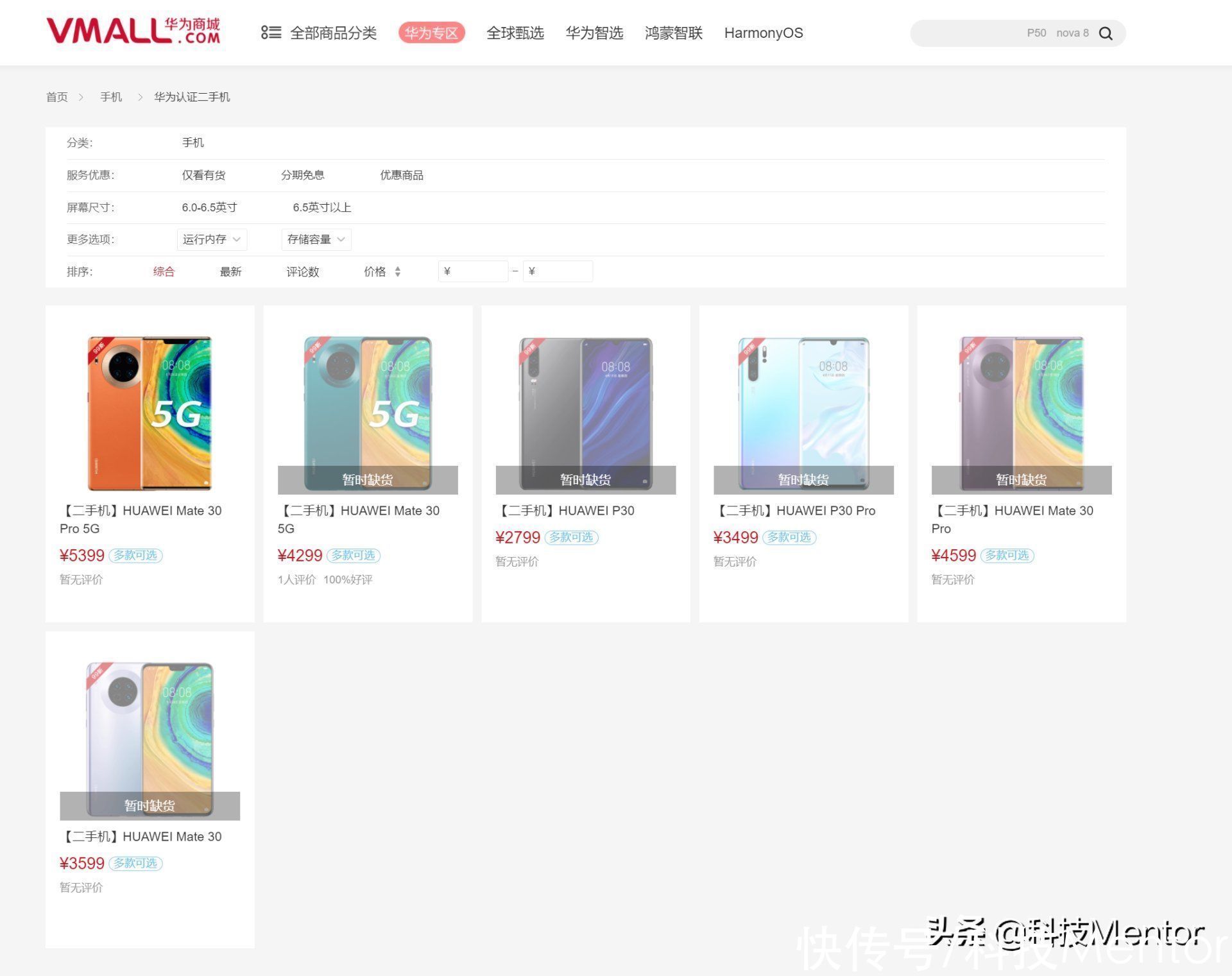Click 暂时缺货 banner on P30 Pro
The height and width of the screenshot is (976, 1232).
pyautogui.click(x=803, y=480)
